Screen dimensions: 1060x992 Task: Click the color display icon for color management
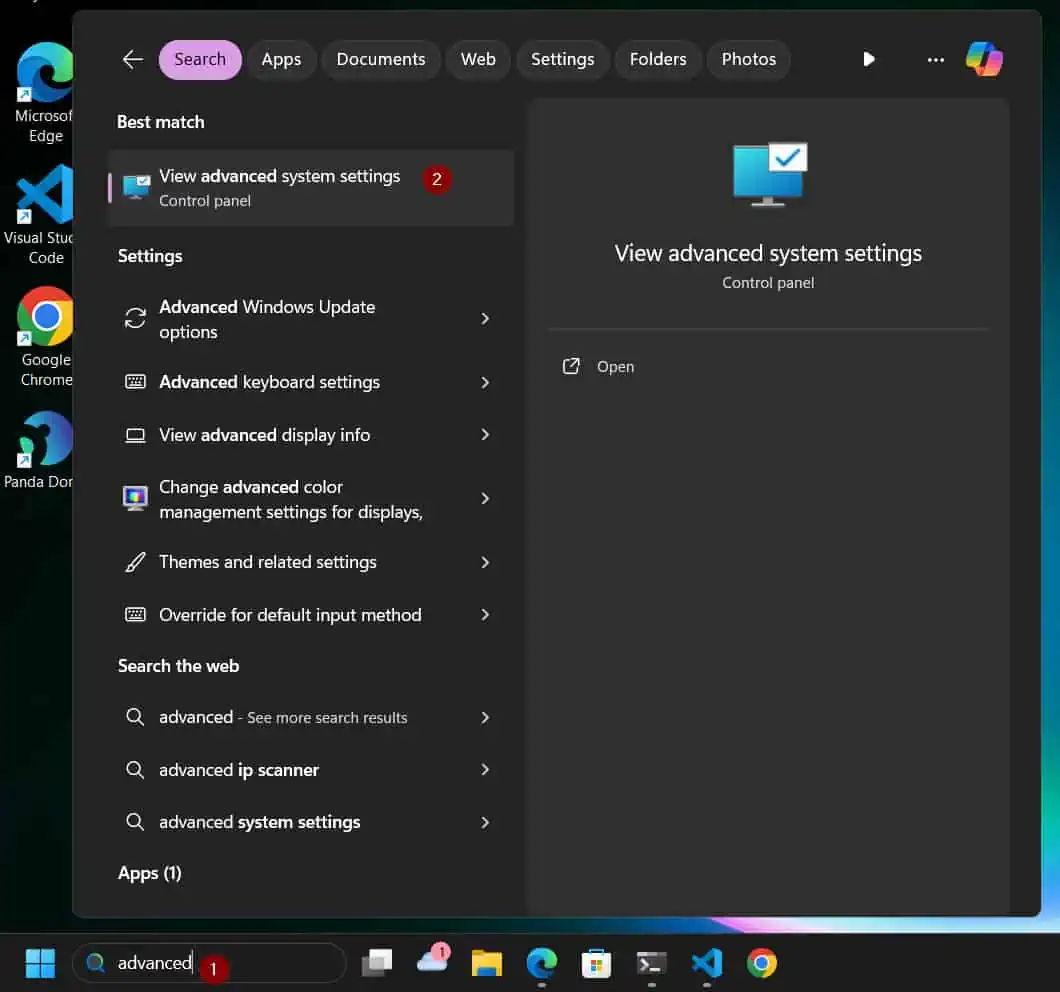(x=135, y=499)
